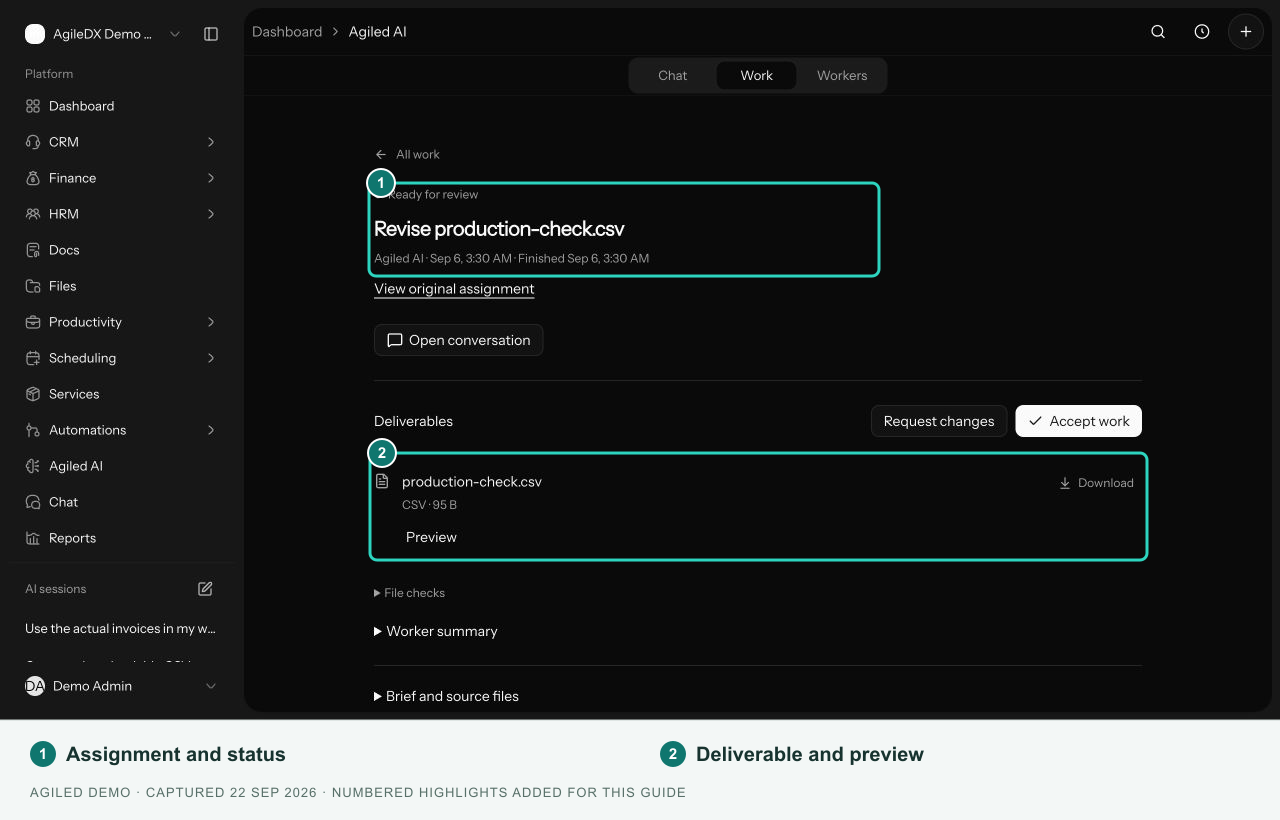Screen dimensions: 1280x820
Task: Click the Docs document icon
Action: tap(33, 250)
